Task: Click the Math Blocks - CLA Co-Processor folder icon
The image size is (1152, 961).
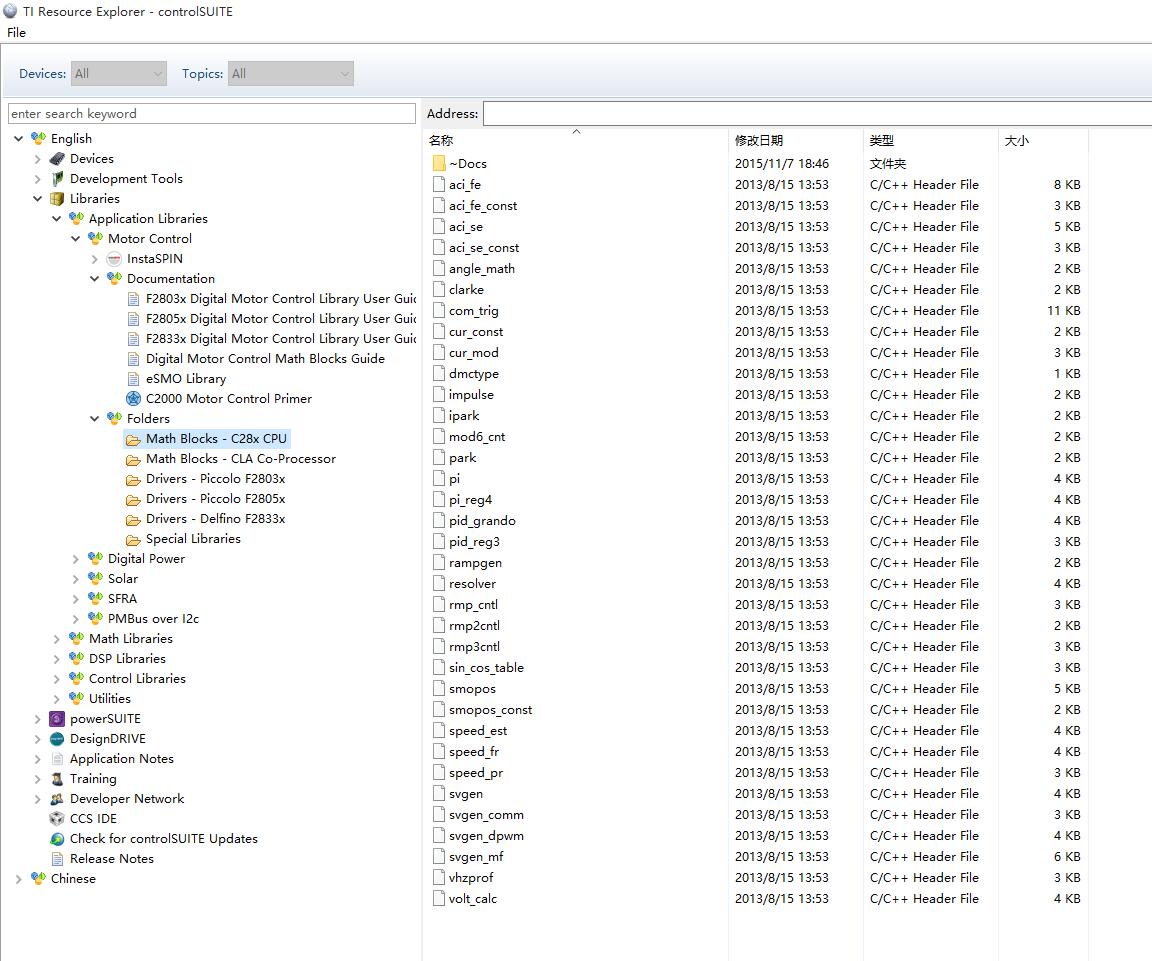Action: 133,459
